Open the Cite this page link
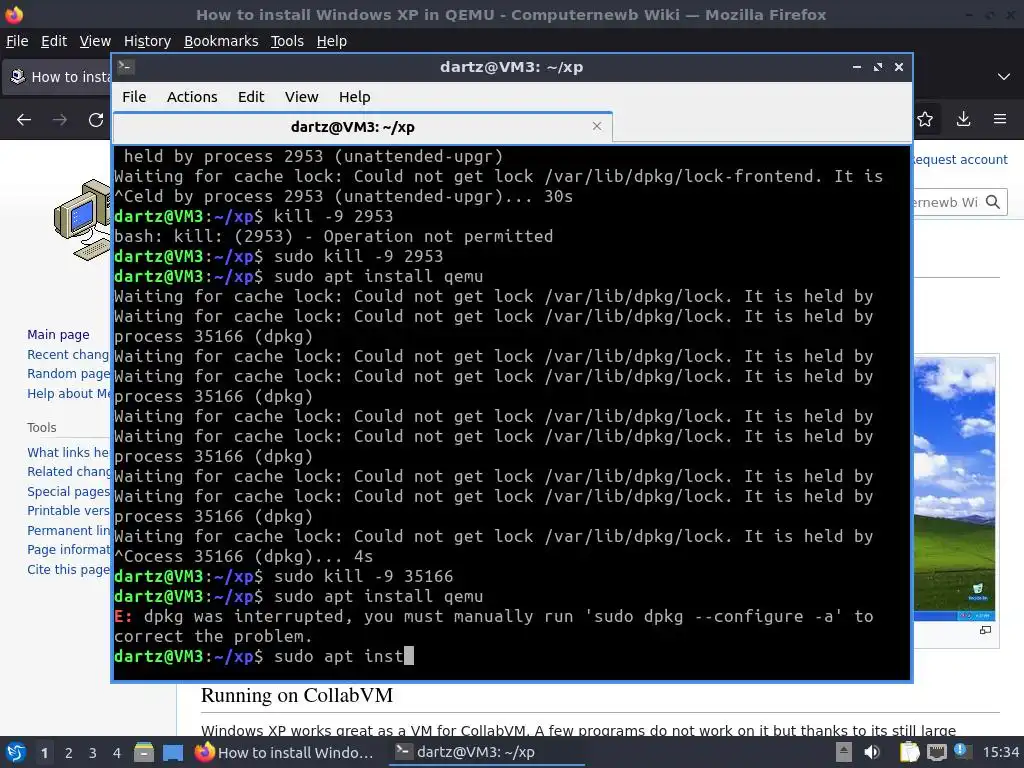 pyautogui.click(x=68, y=569)
